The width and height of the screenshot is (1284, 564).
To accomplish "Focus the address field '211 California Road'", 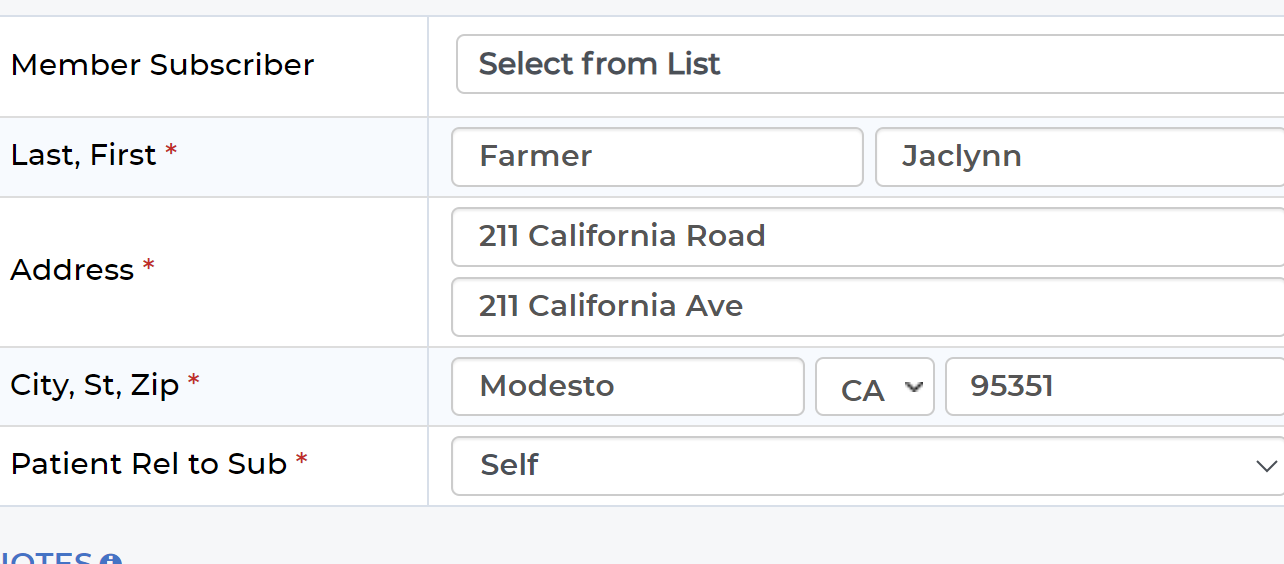I will [x=868, y=237].
